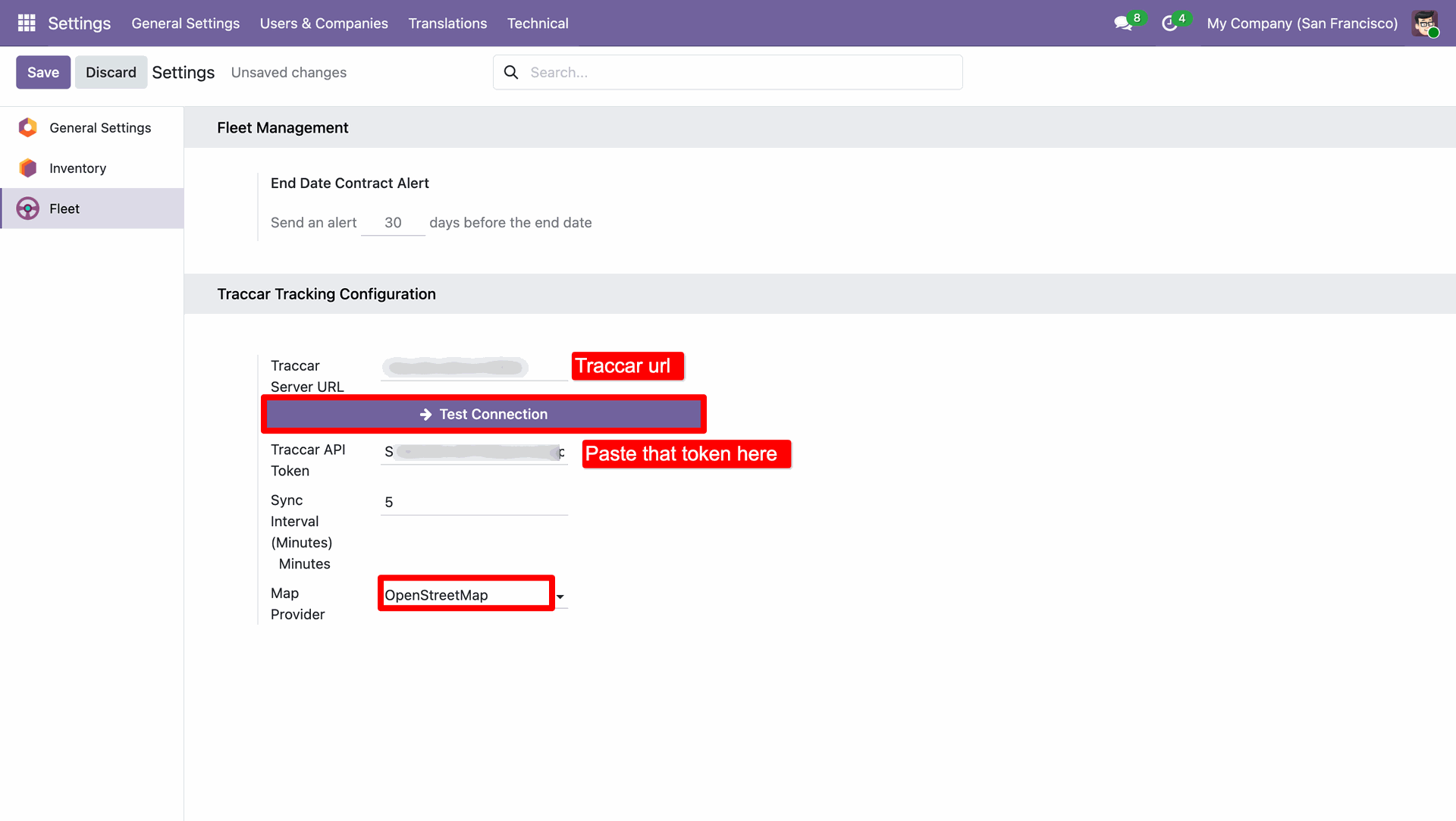1456x821 pixels.
Task: Open the apps grid menu icon
Action: tap(27, 23)
